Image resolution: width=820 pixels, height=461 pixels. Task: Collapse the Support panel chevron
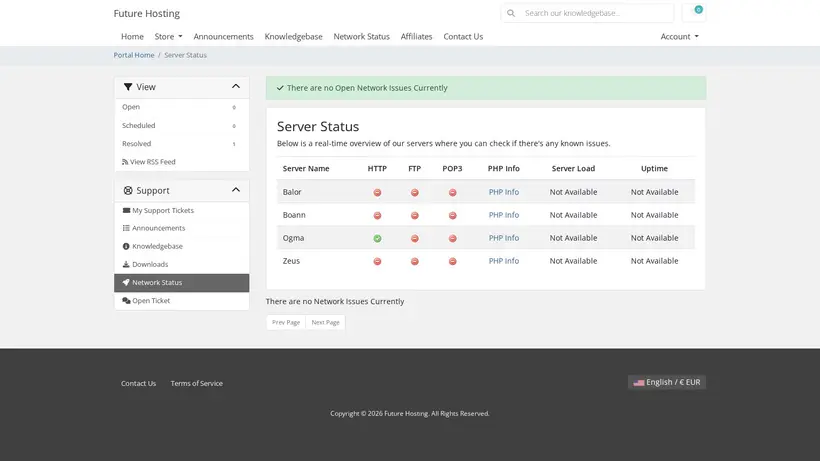click(x=236, y=190)
